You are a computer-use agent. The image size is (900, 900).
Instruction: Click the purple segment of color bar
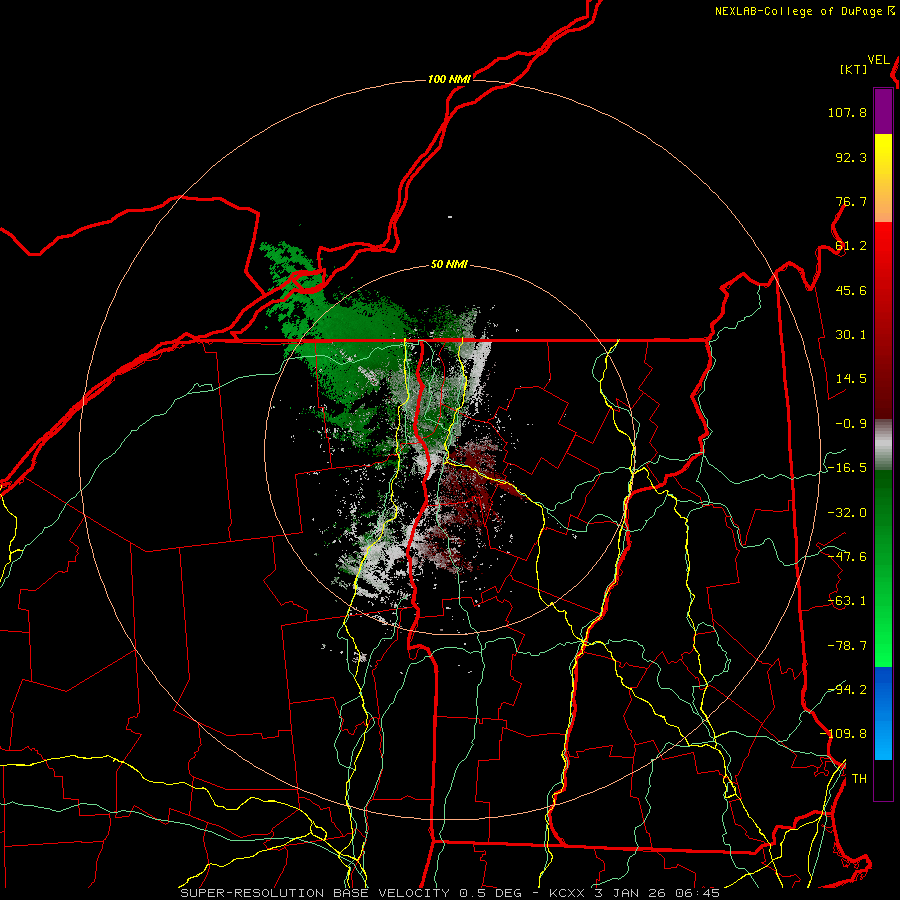(883, 111)
